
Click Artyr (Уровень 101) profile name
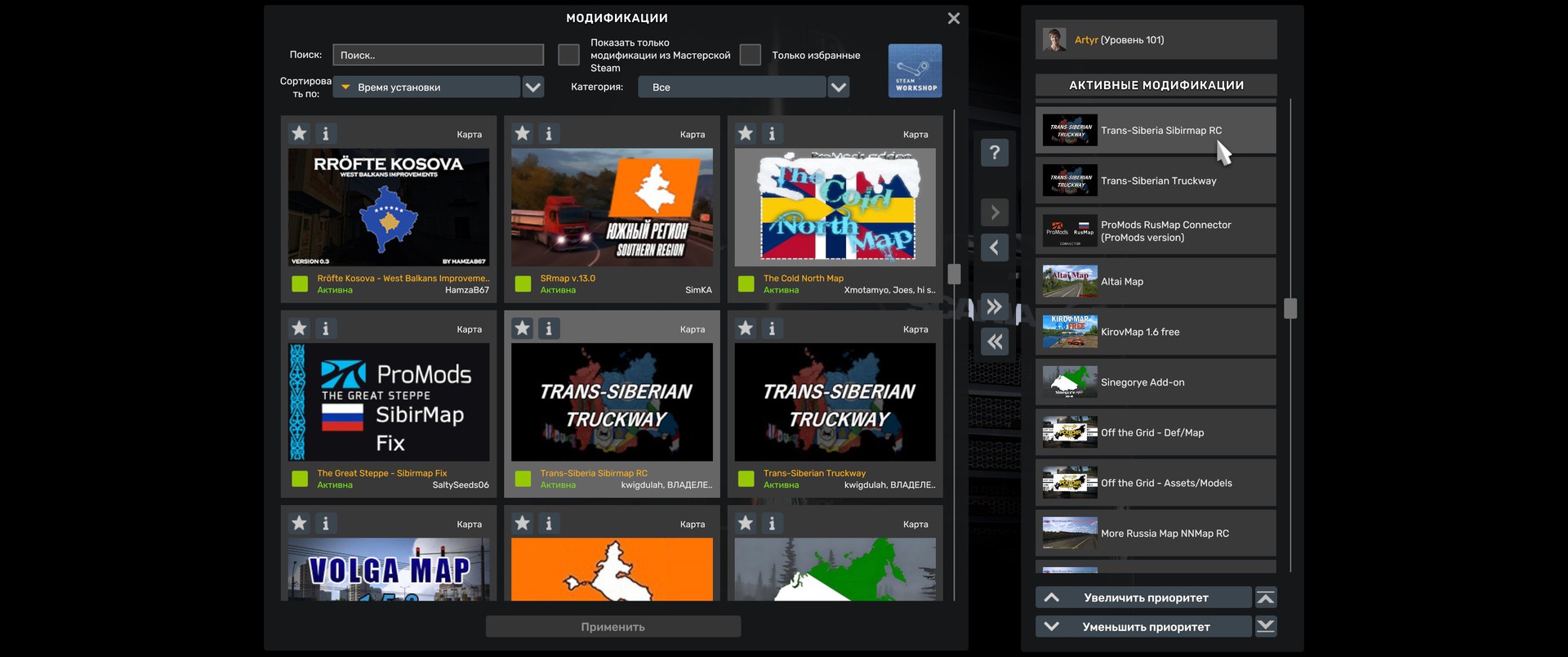(x=1120, y=39)
